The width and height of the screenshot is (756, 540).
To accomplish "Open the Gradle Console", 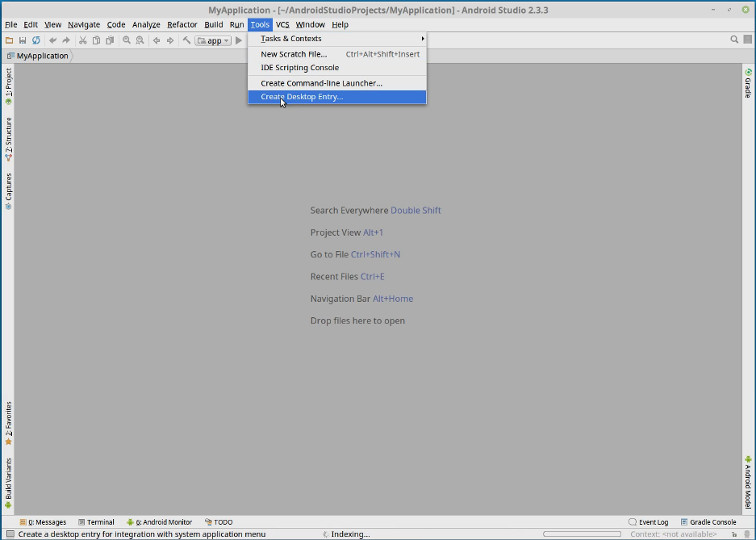I will (708, 522).
